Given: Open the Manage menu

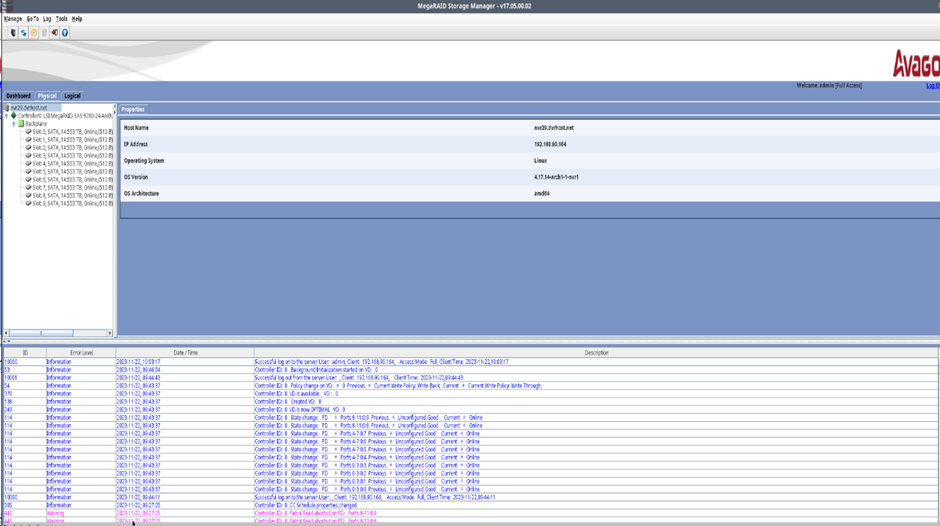Looking at the screenshot, I should 12,18.
